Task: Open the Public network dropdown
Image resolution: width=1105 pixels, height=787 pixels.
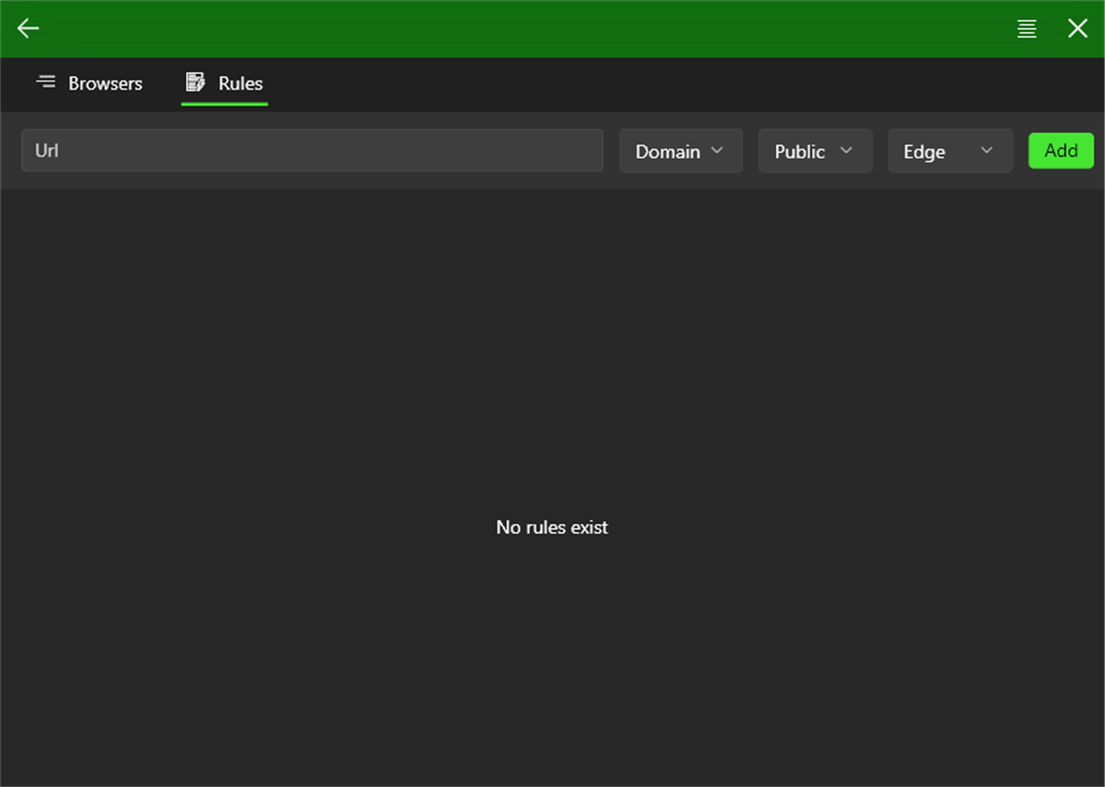Action: coord(815,151)
